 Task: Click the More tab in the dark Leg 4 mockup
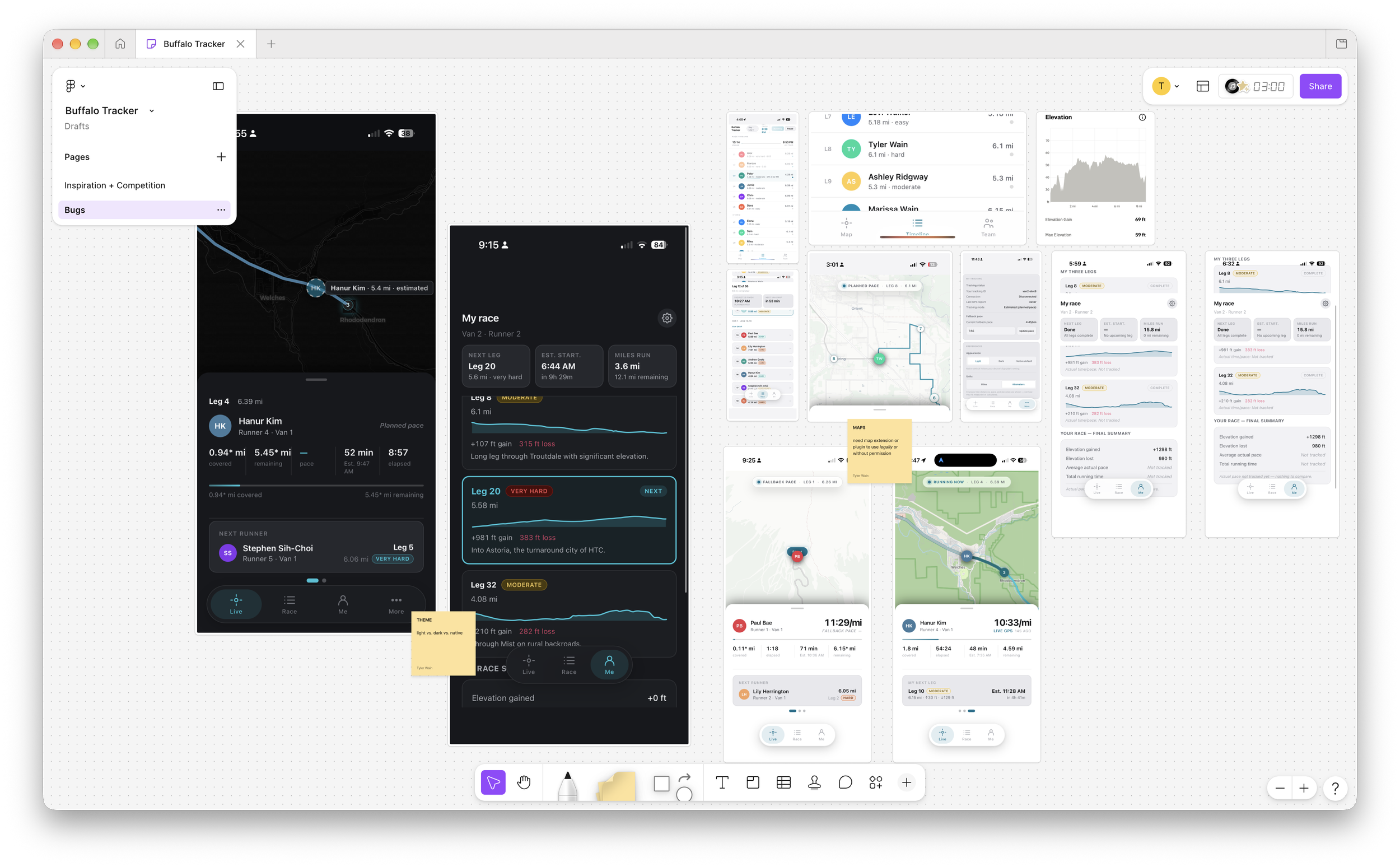click(x=396, y=604)
